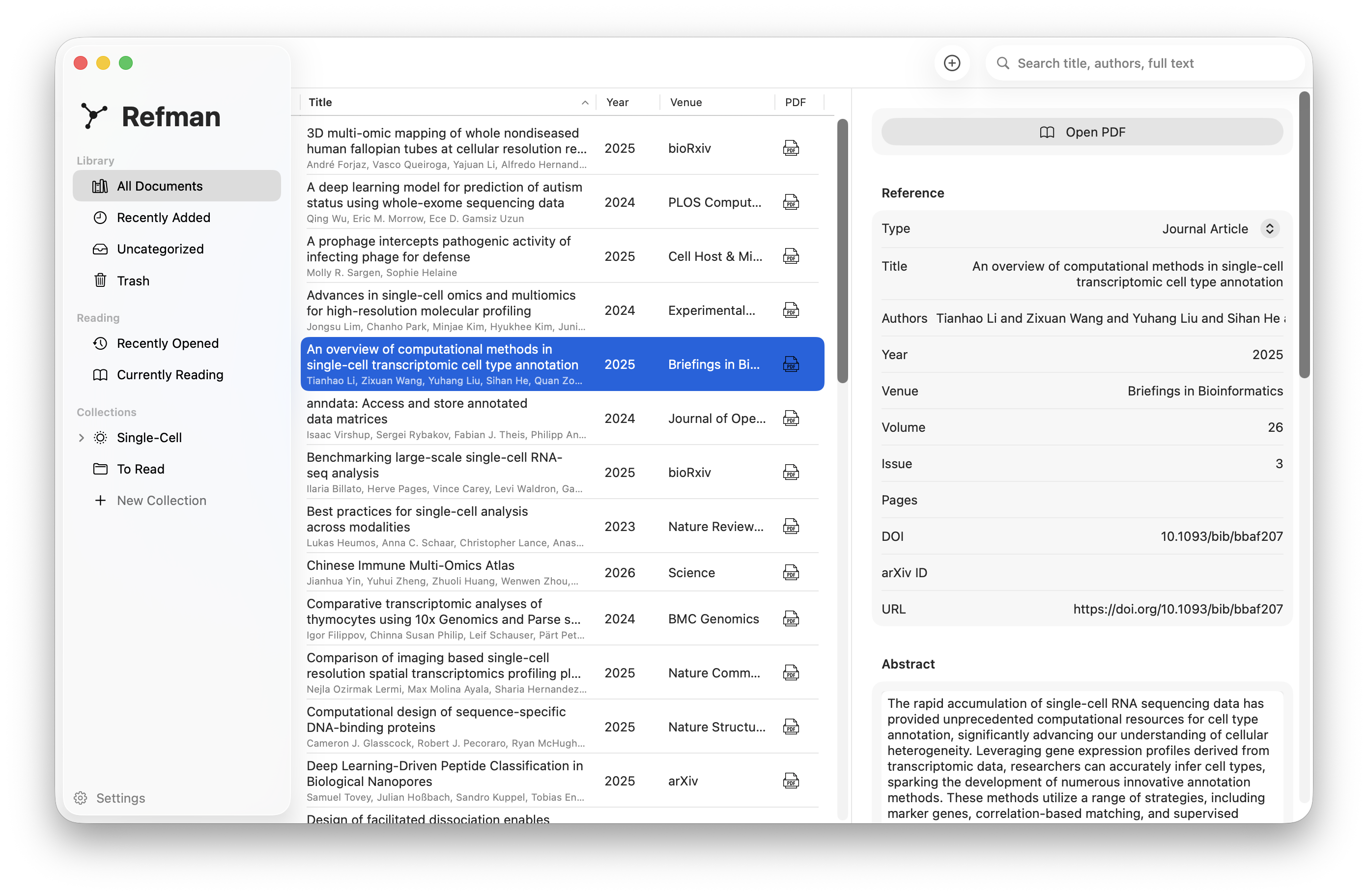Click the Refman logo icon
Viewport: 1368px width, 896px height.
tap(94, 116)
